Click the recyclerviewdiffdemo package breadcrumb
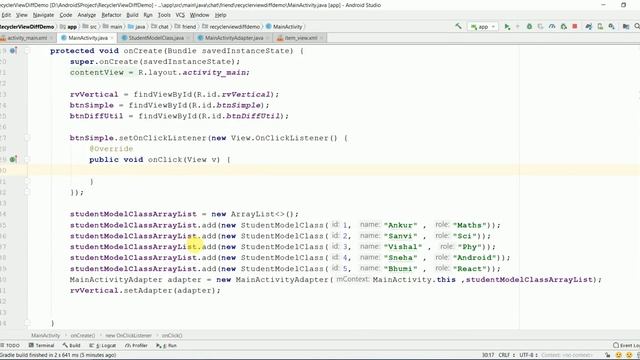Viewport: 640px width, 360px height. (x=231, y=27)
